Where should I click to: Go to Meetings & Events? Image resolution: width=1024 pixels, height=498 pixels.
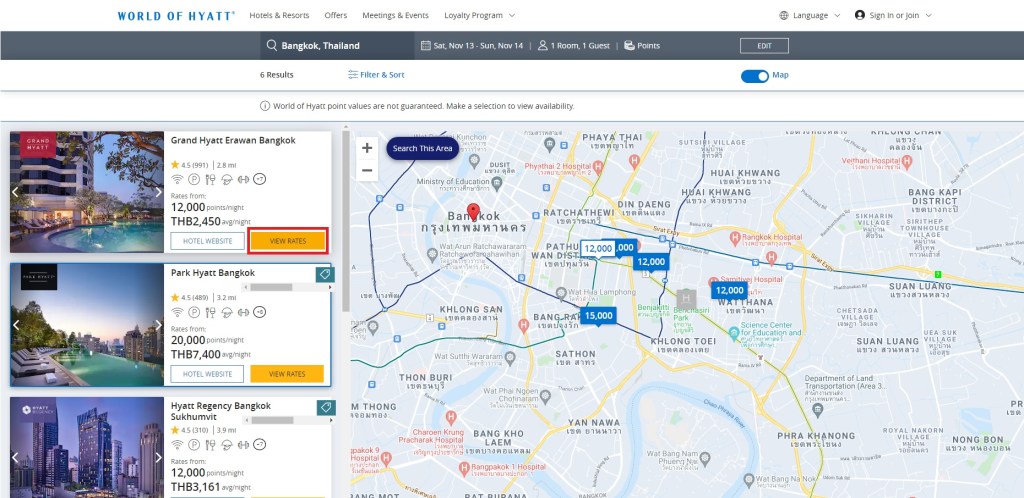tap(396, 16)
